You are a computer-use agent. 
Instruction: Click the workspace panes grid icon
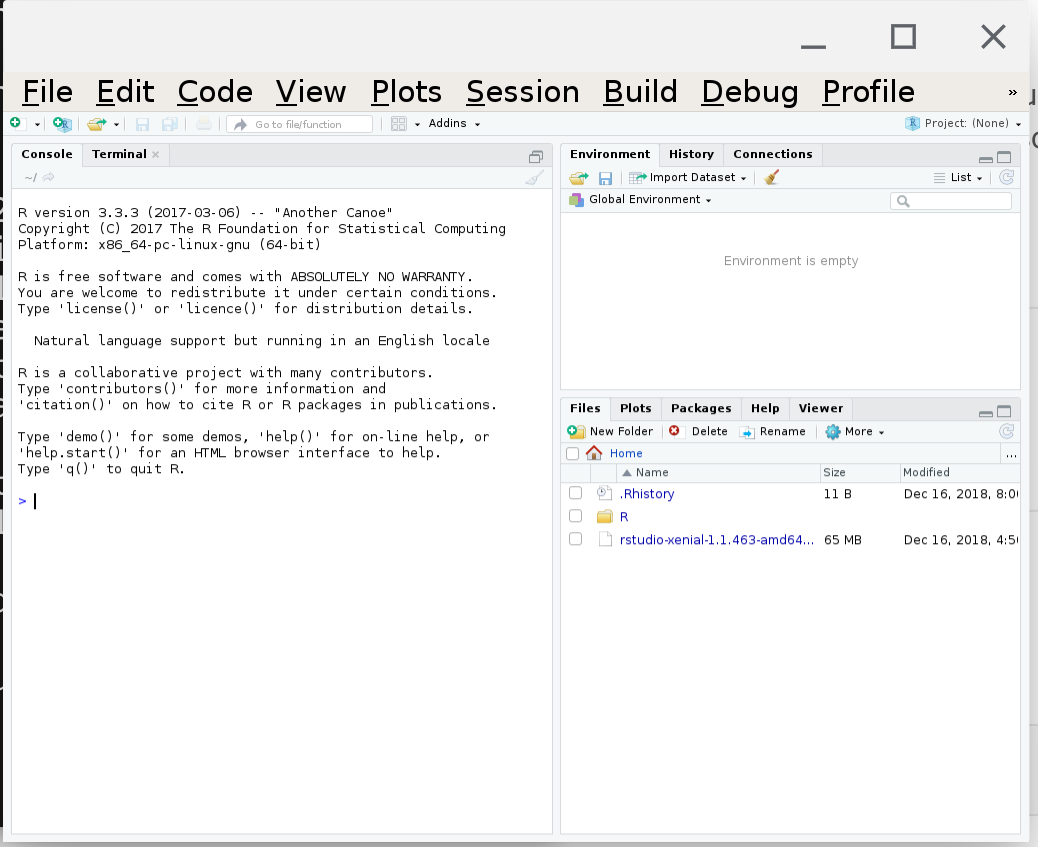pyautogui.click(x=399, y=124)
